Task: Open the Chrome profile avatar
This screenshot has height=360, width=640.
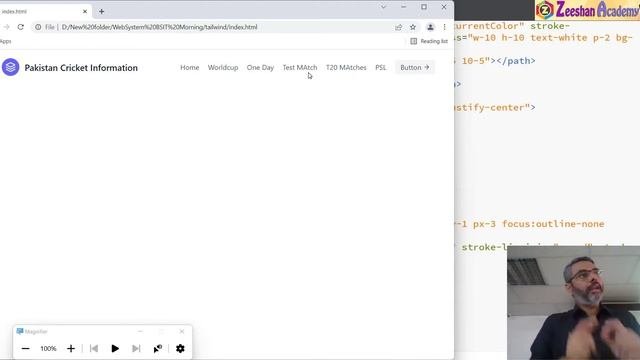Action: [430, 27]
